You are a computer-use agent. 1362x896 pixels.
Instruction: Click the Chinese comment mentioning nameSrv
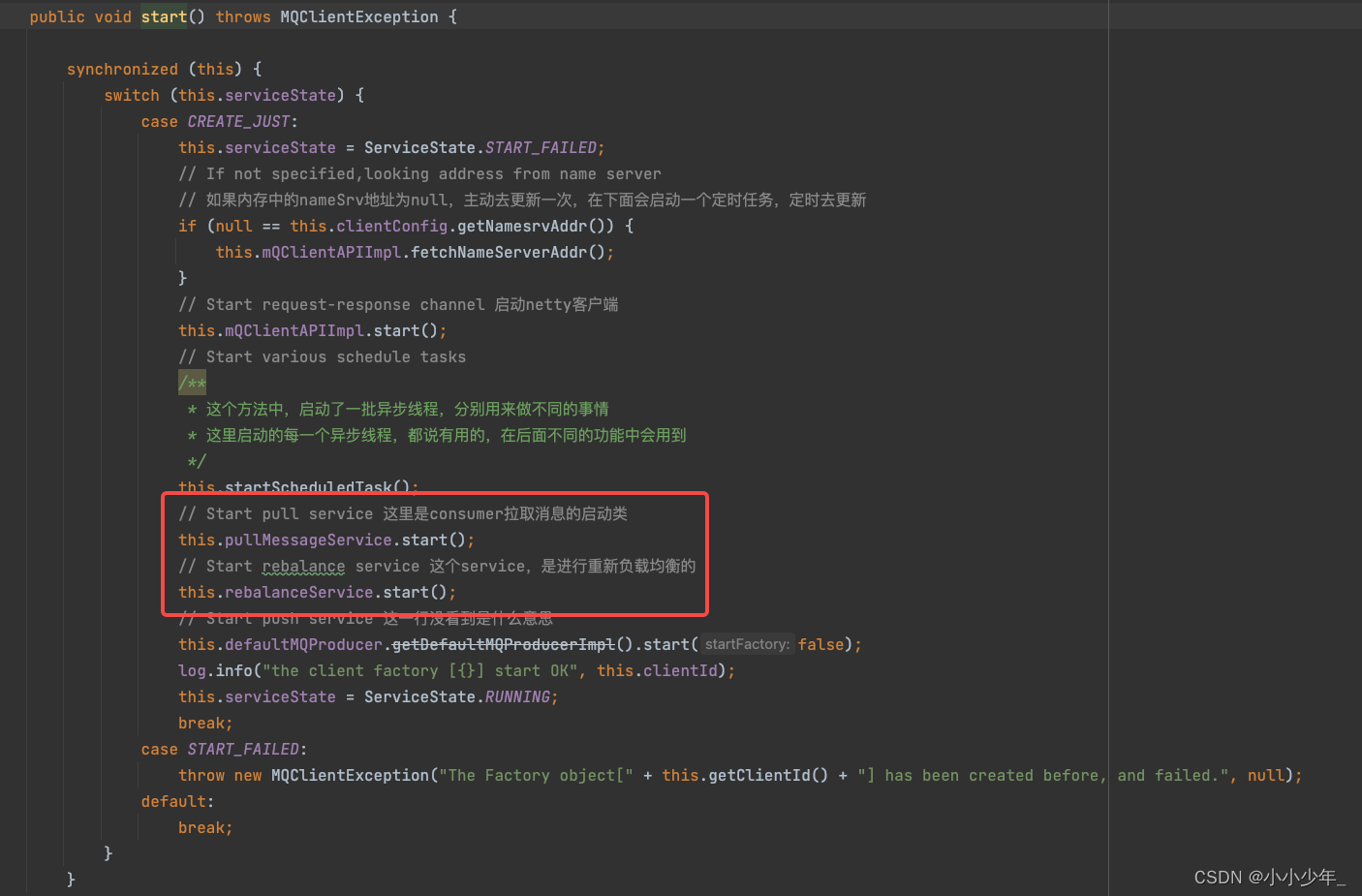pos(522,200)
